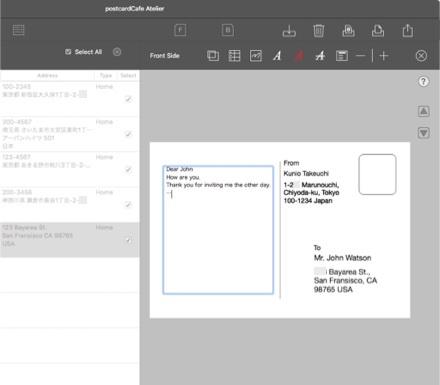Switch to front side with F icon

(180, 30)
